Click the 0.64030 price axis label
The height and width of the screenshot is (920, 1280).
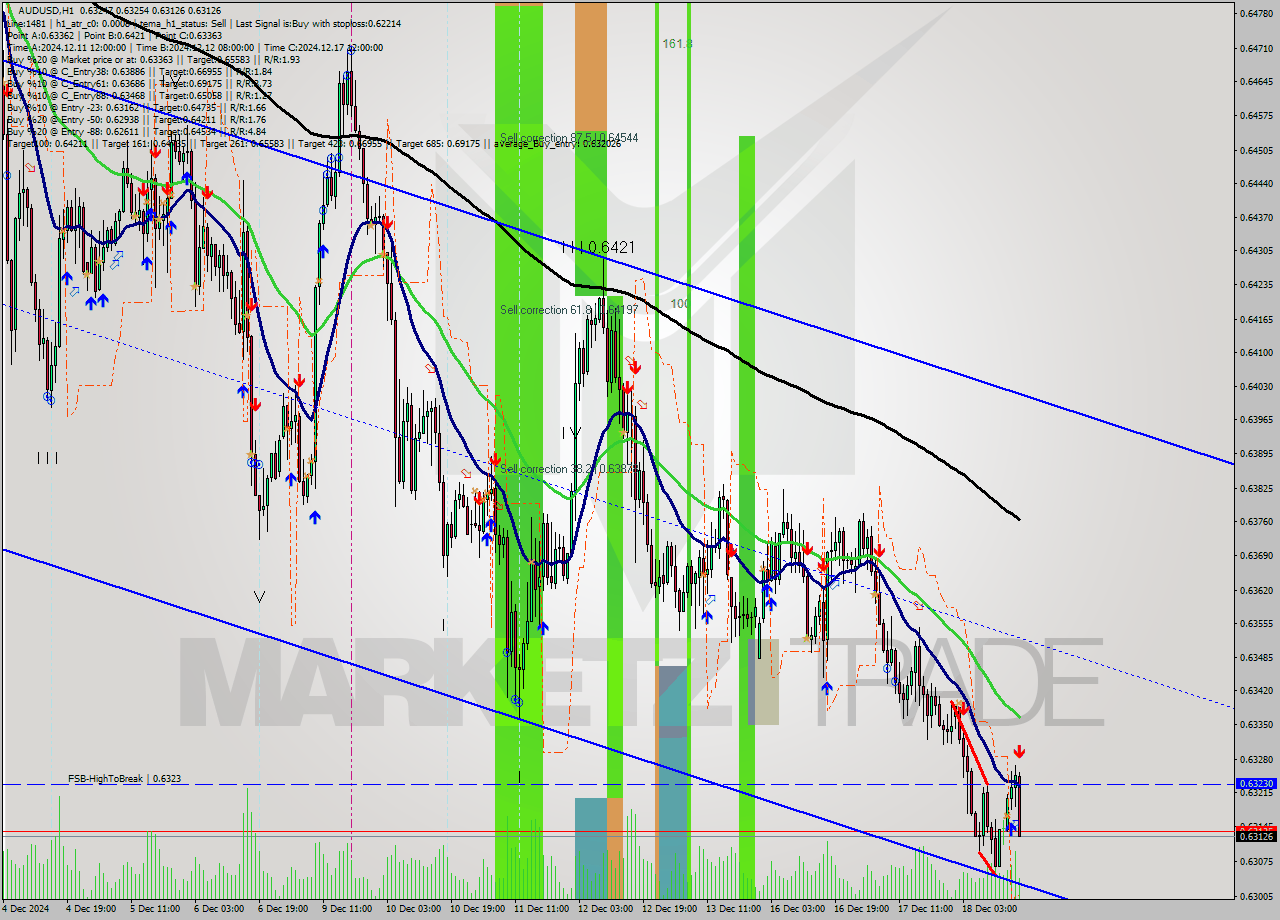pos(1257,387)
